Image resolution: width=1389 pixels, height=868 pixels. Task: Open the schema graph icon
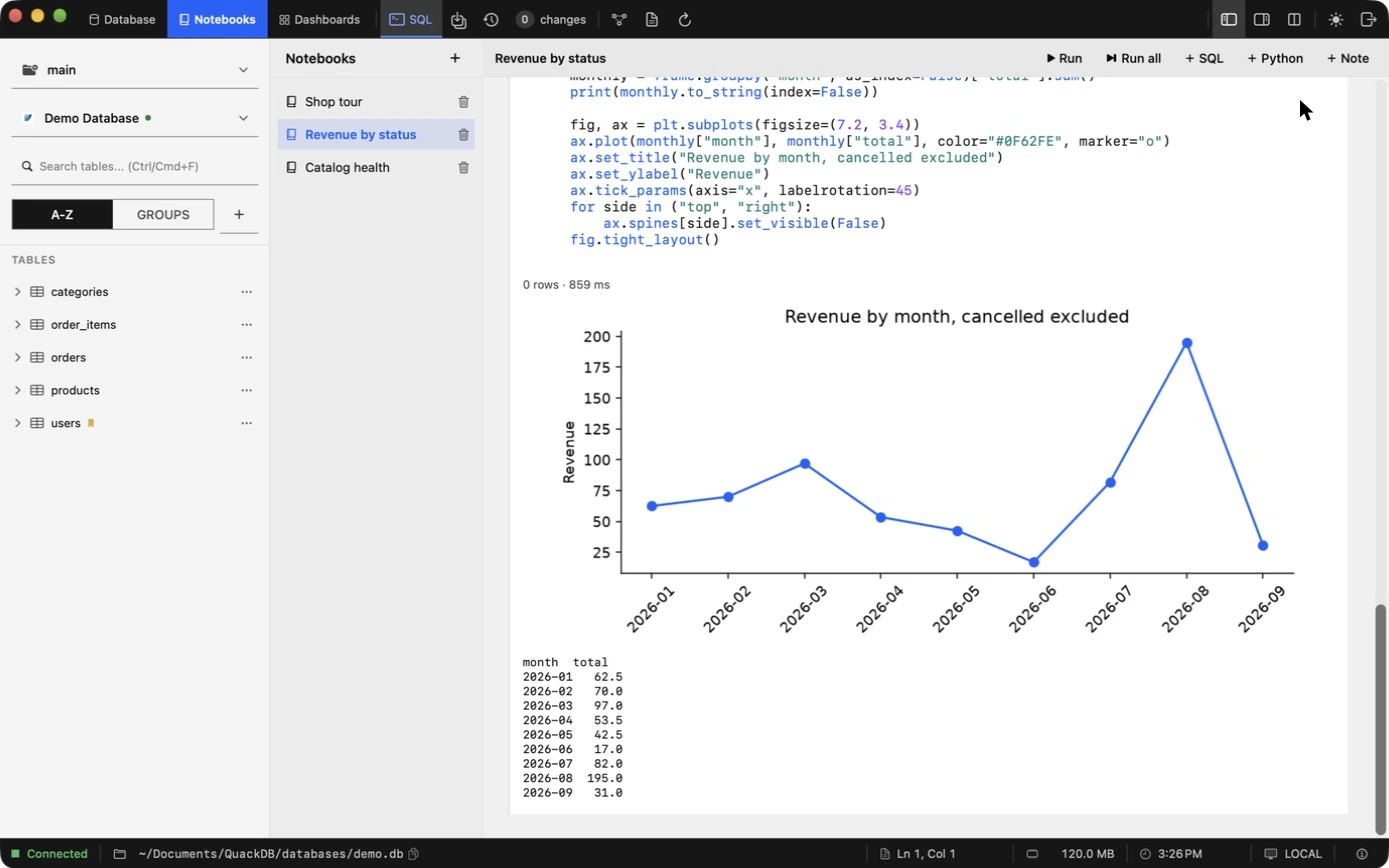[619, 19]
